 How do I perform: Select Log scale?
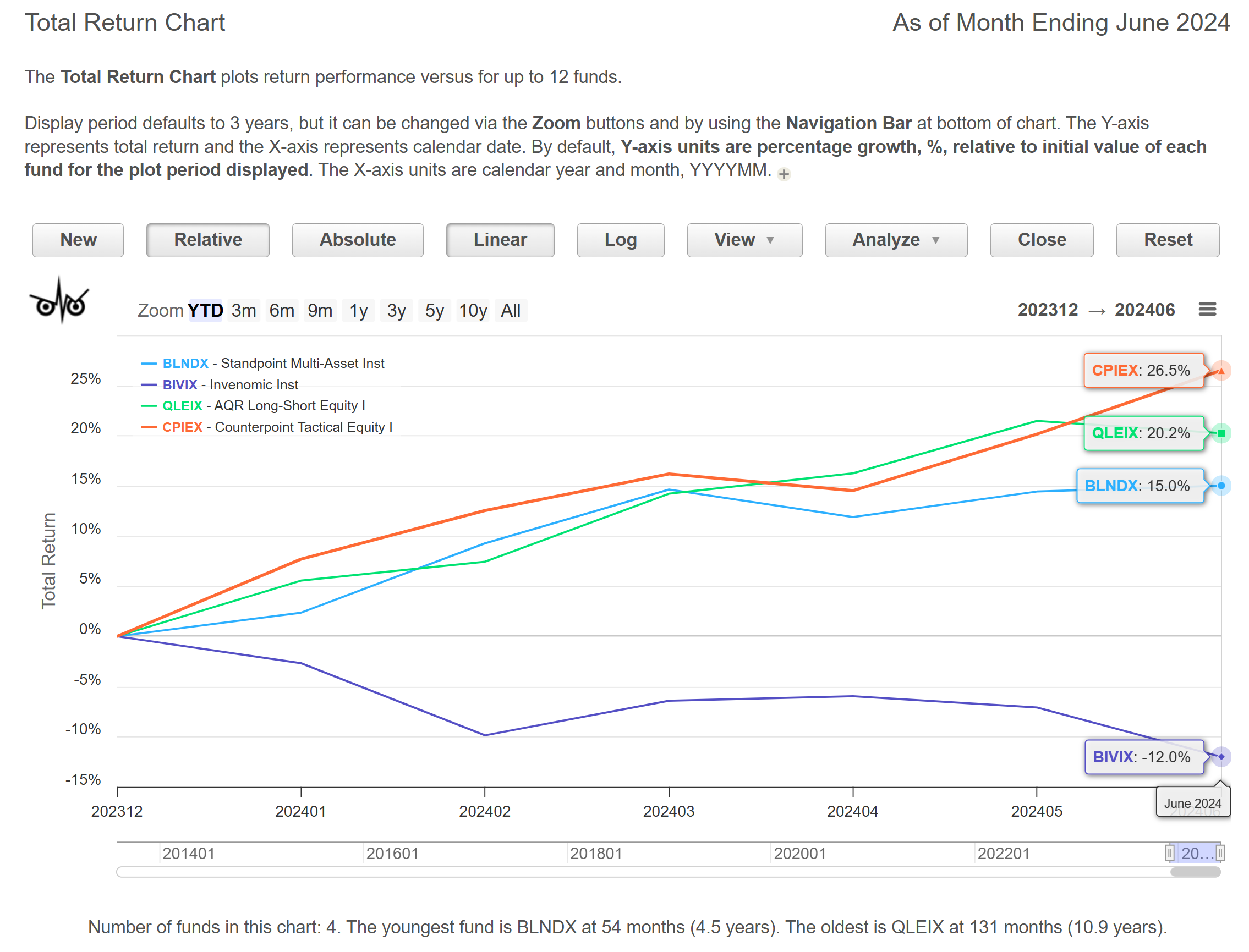point(620,240)
